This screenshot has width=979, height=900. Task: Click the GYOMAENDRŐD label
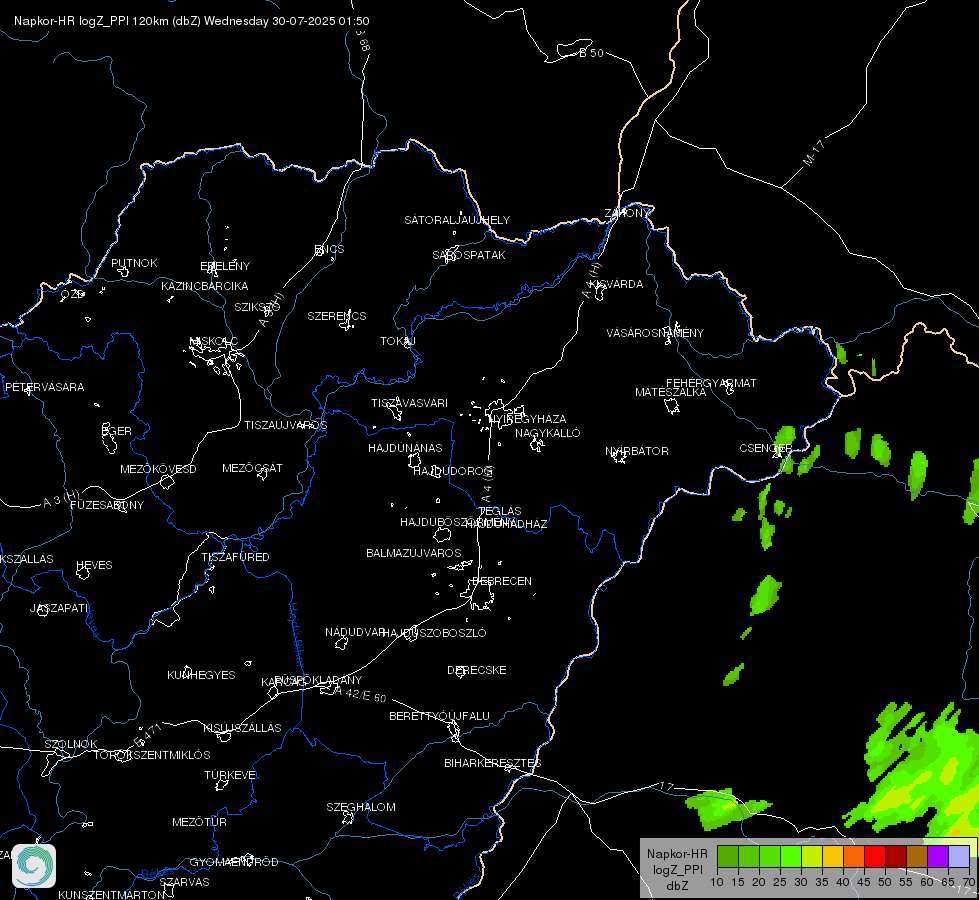tap(234, 862)
